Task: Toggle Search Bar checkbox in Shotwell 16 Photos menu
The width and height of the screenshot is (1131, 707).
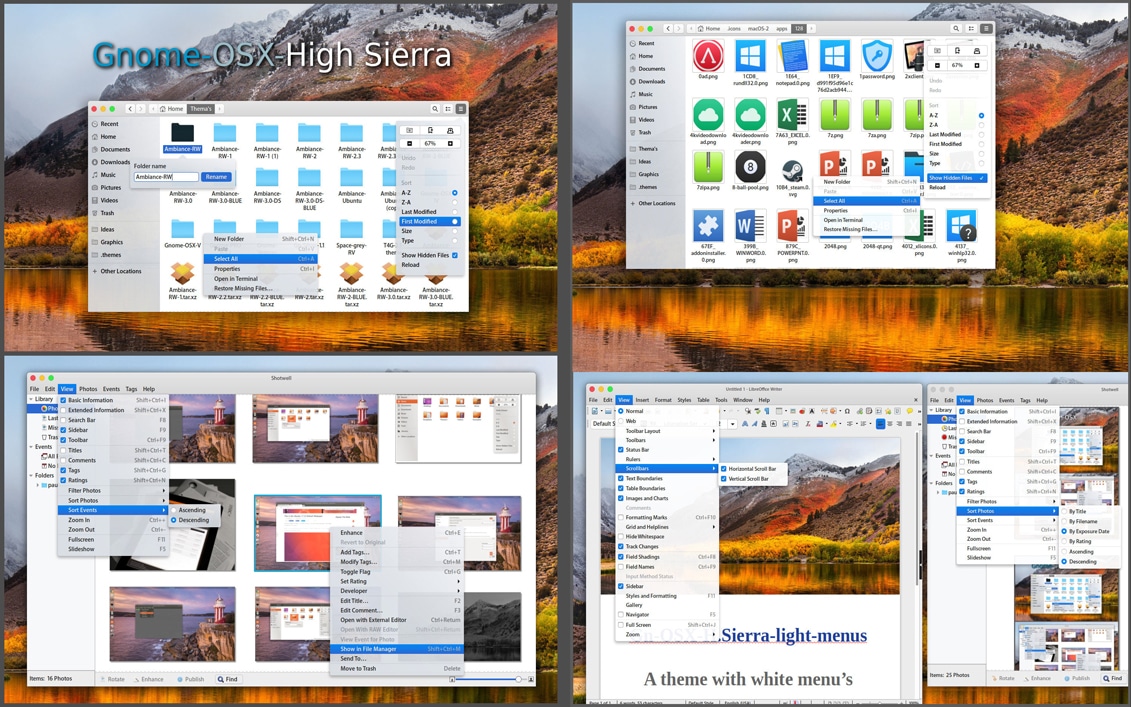Action: (63, 420)
